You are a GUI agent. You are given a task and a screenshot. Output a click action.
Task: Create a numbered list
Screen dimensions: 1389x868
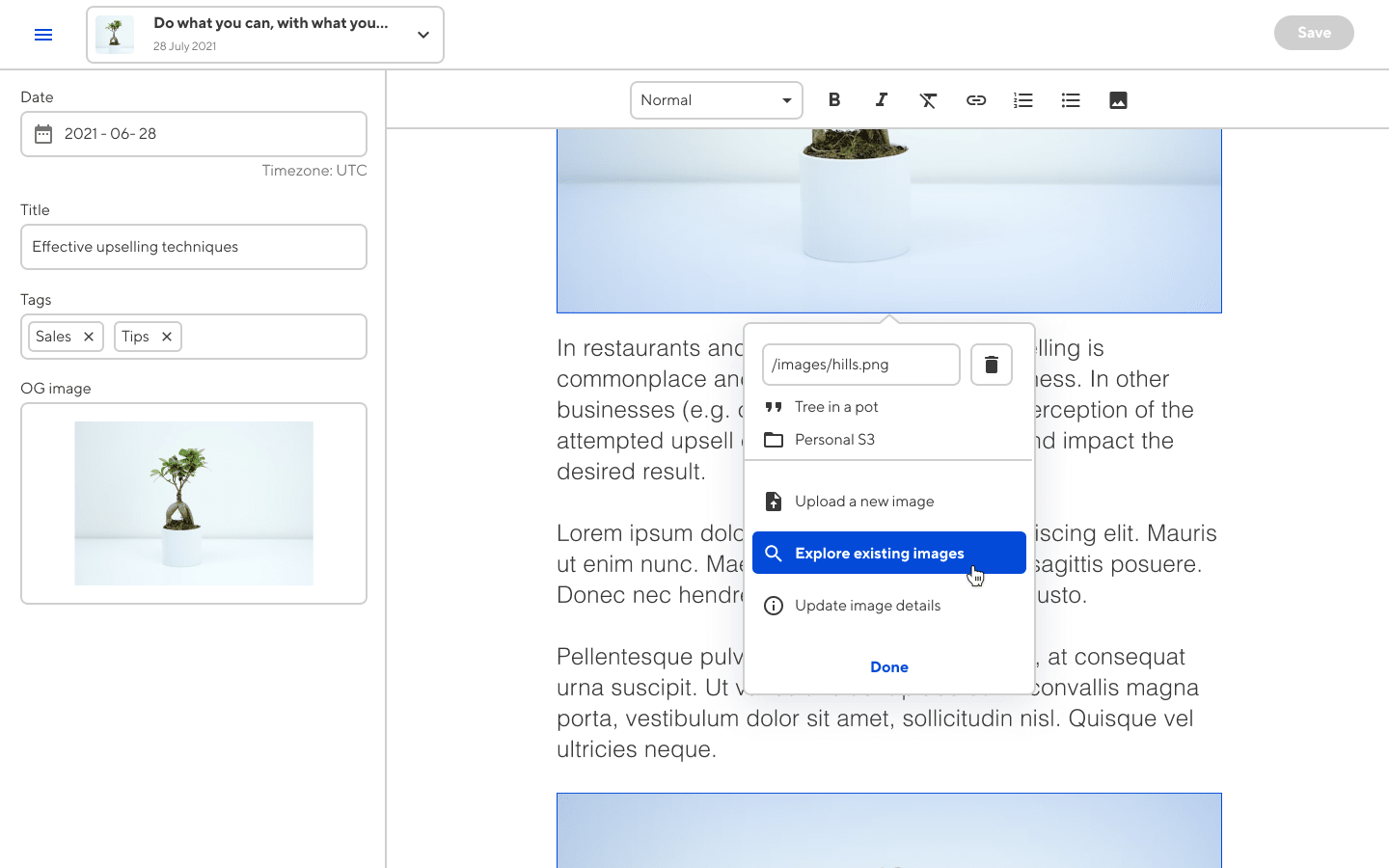[1023, 100]
